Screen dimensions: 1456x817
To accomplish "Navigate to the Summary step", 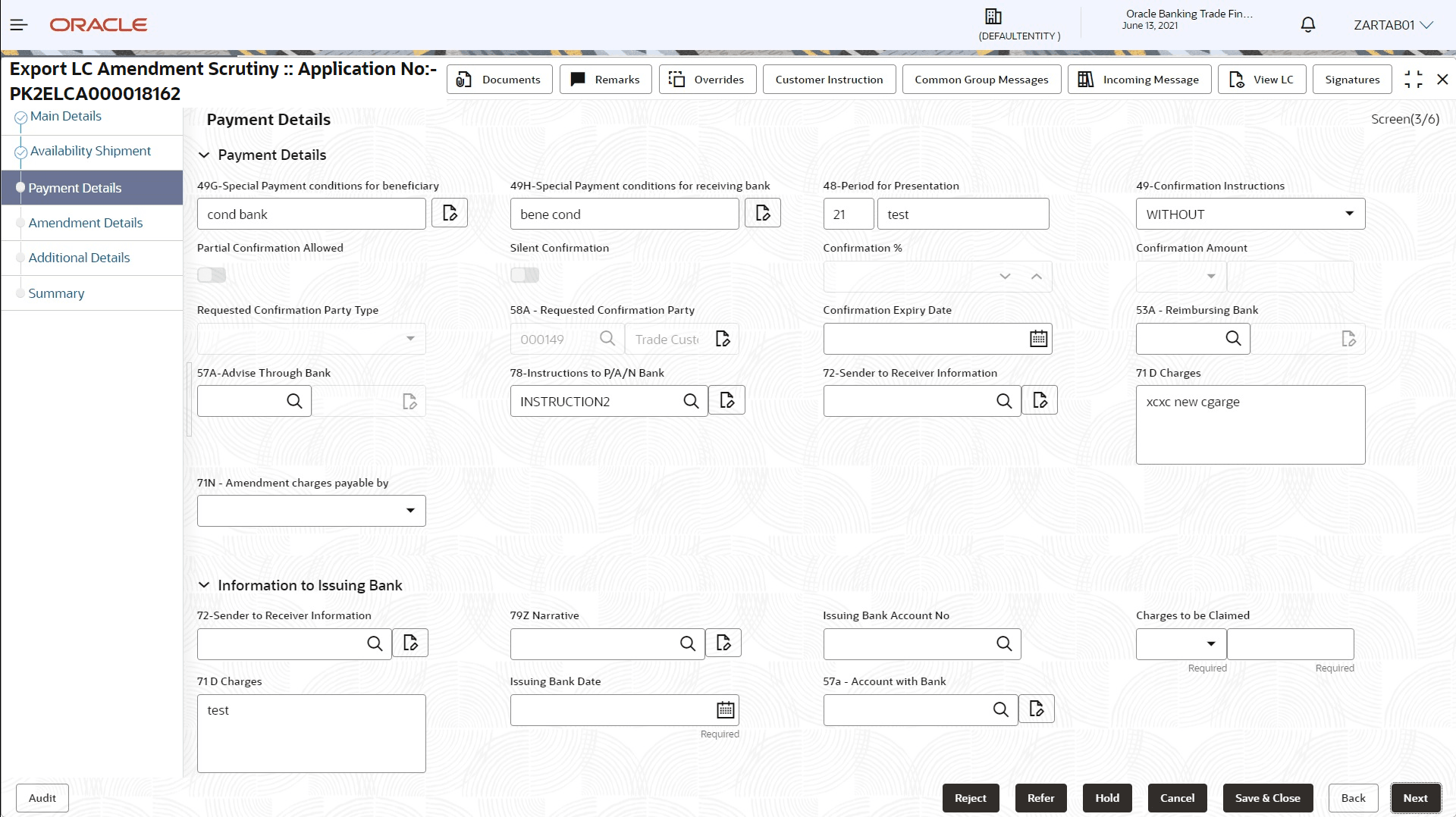I will (x=55, y=293).
